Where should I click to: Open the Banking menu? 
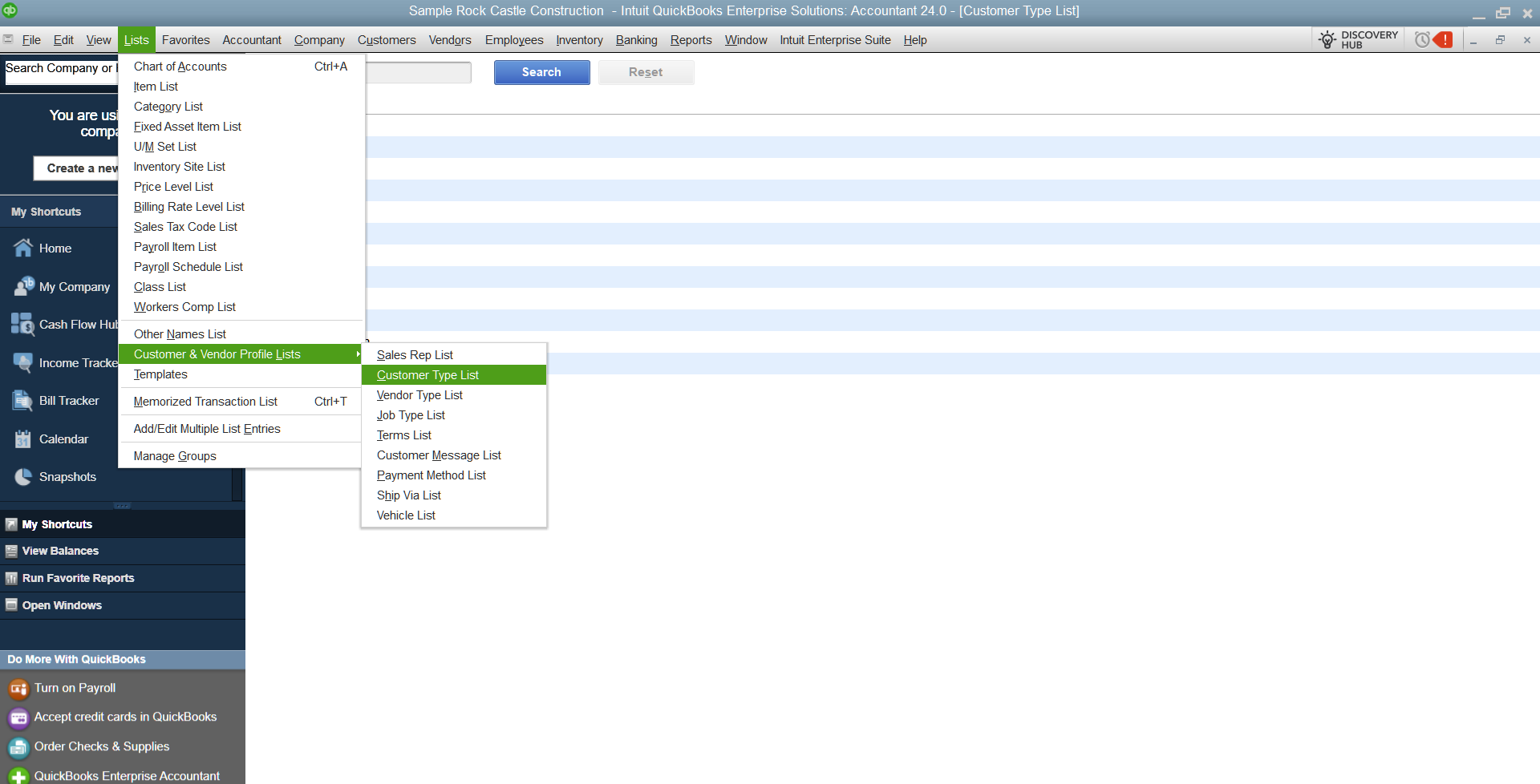point(636,40)
